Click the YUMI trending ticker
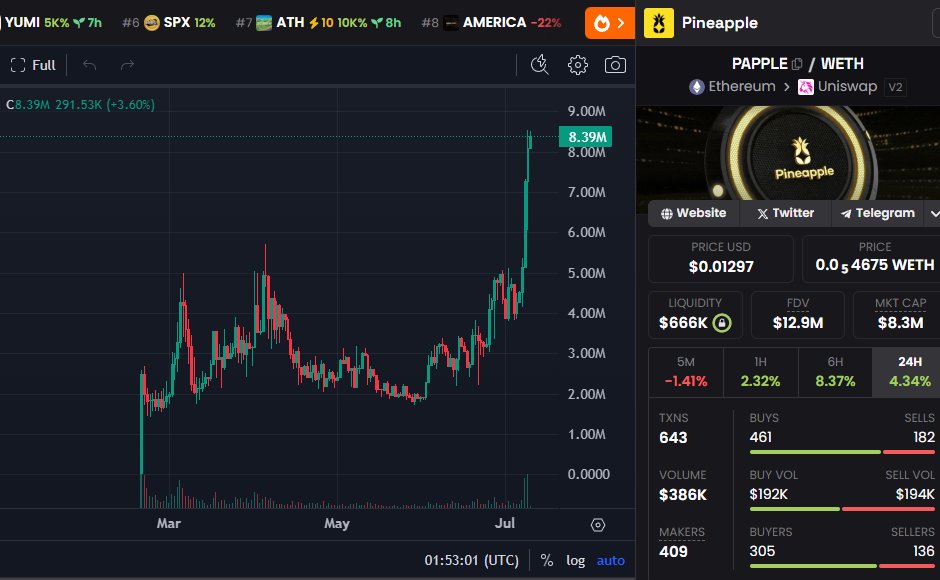 [54, 23]
